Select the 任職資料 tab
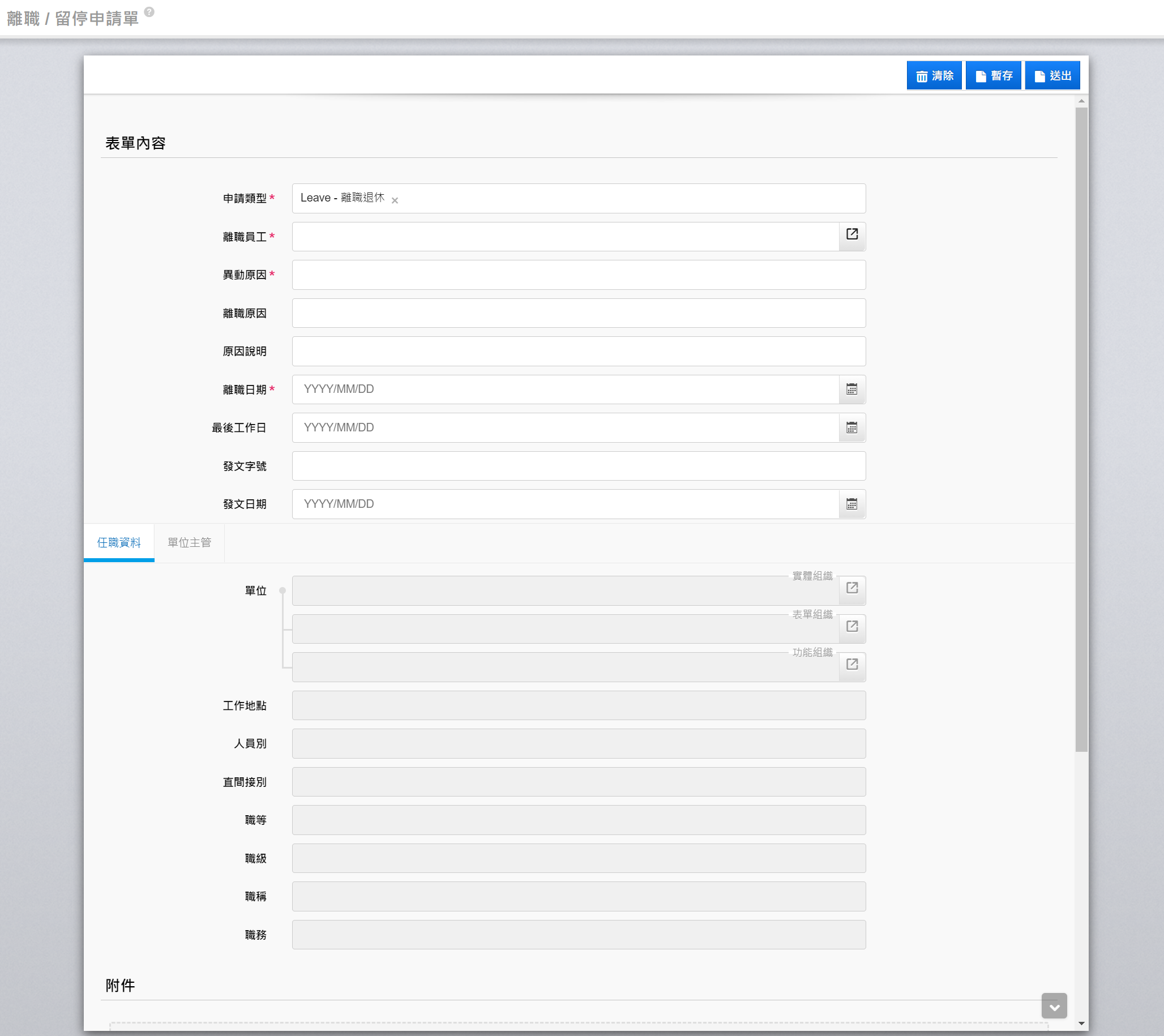 click(118, 542)
